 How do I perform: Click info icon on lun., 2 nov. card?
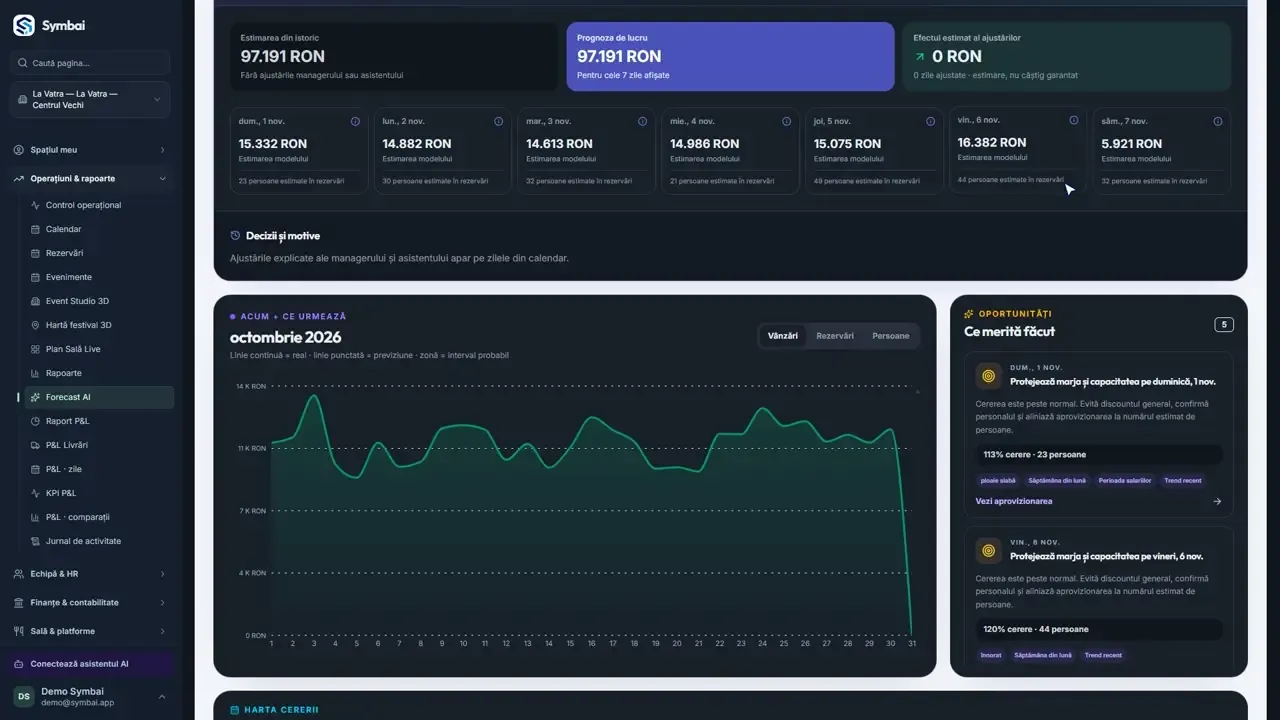point(498,121)
